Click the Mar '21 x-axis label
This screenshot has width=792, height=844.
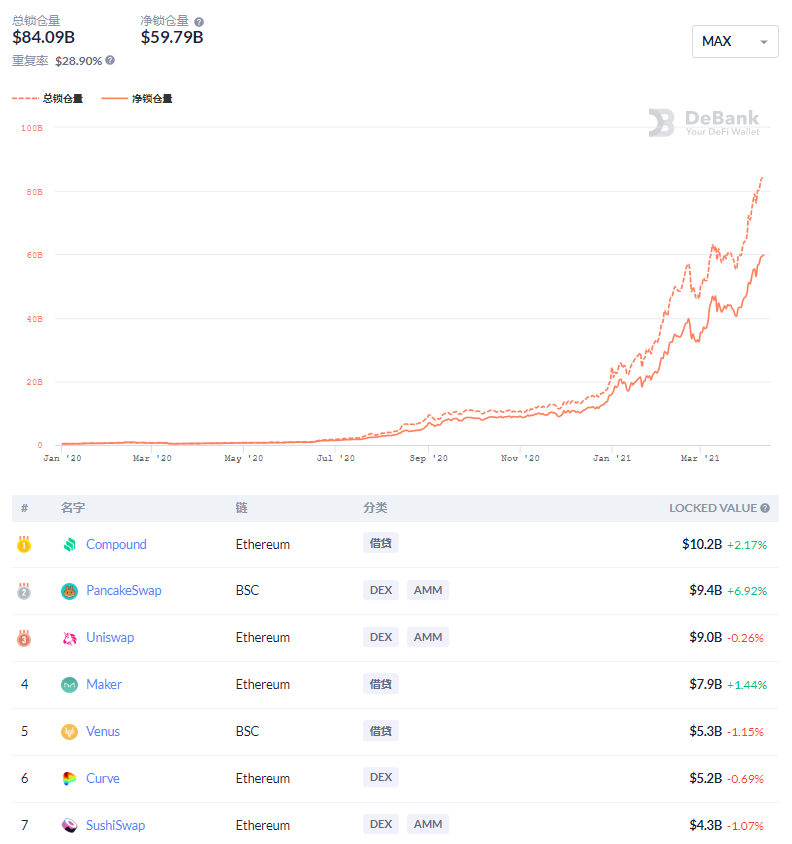(700, 458)
